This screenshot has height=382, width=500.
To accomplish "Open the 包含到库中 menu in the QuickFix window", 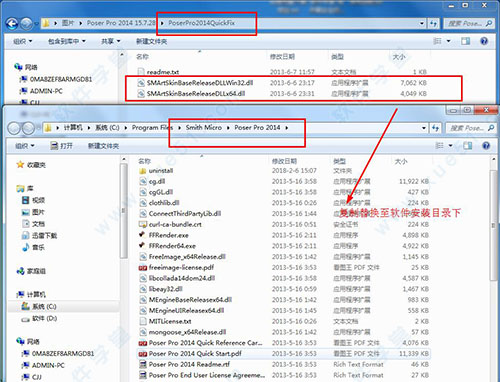I will point(67,41).
